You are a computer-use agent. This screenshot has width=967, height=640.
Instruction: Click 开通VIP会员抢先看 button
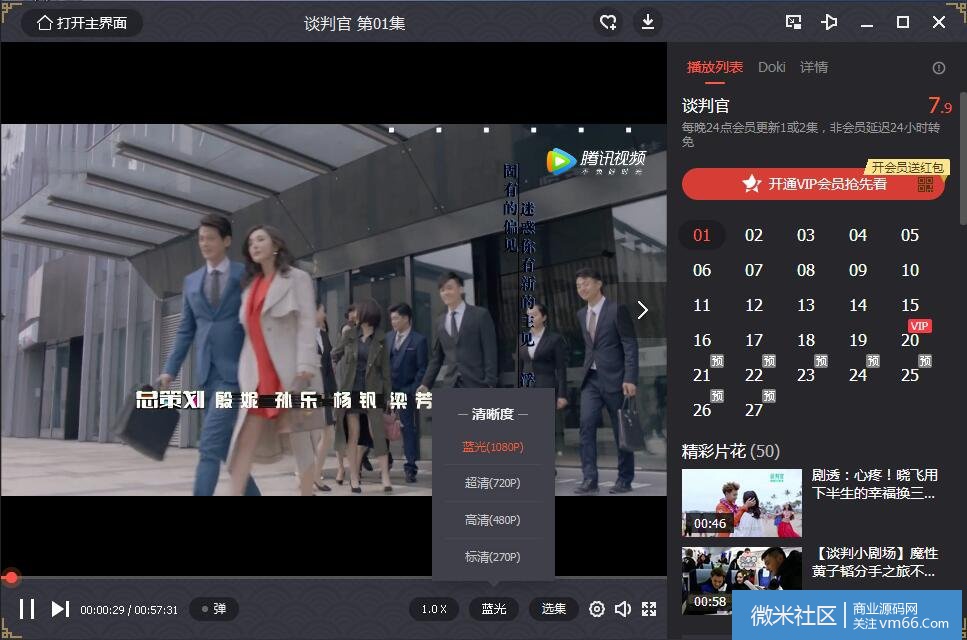coord(813,184)
